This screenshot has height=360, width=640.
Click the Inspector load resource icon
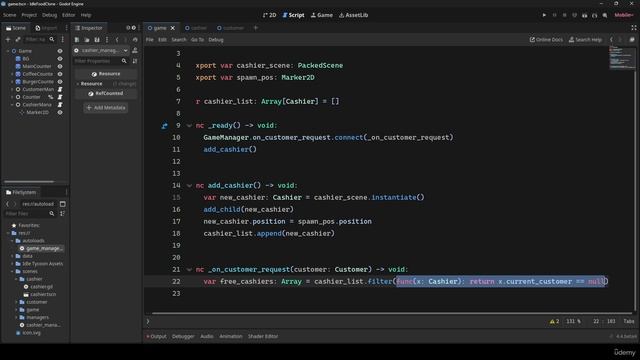[x=87, y=40]
